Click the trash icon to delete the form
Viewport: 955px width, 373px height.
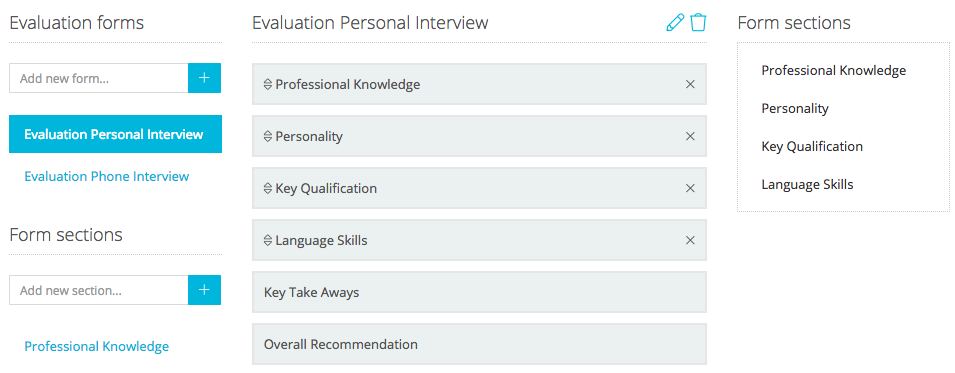(x=698, y=23)
